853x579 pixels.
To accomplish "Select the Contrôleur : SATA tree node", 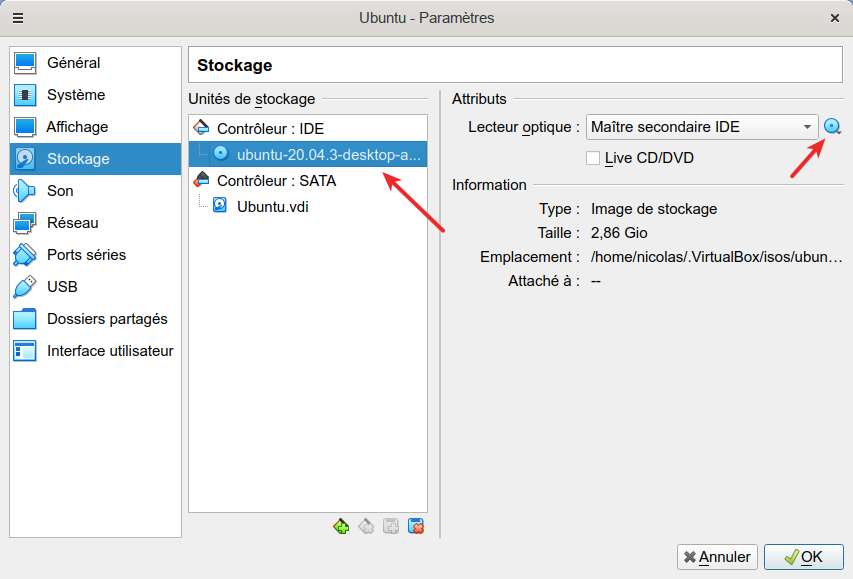I will click(276, 181).
